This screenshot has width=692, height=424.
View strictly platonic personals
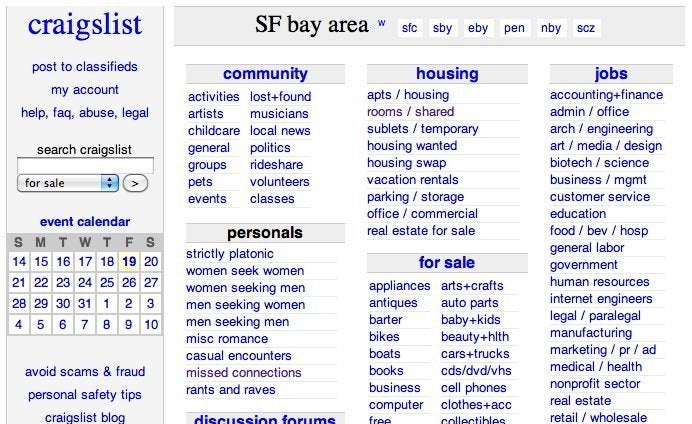(x=229, y=254)
